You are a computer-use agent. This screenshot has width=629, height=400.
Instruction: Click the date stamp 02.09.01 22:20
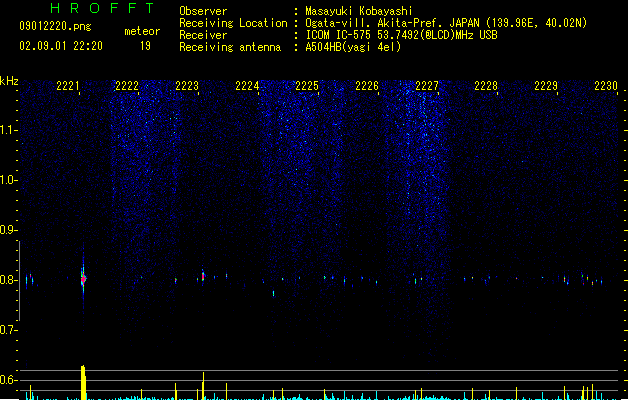tap(61, 46)
